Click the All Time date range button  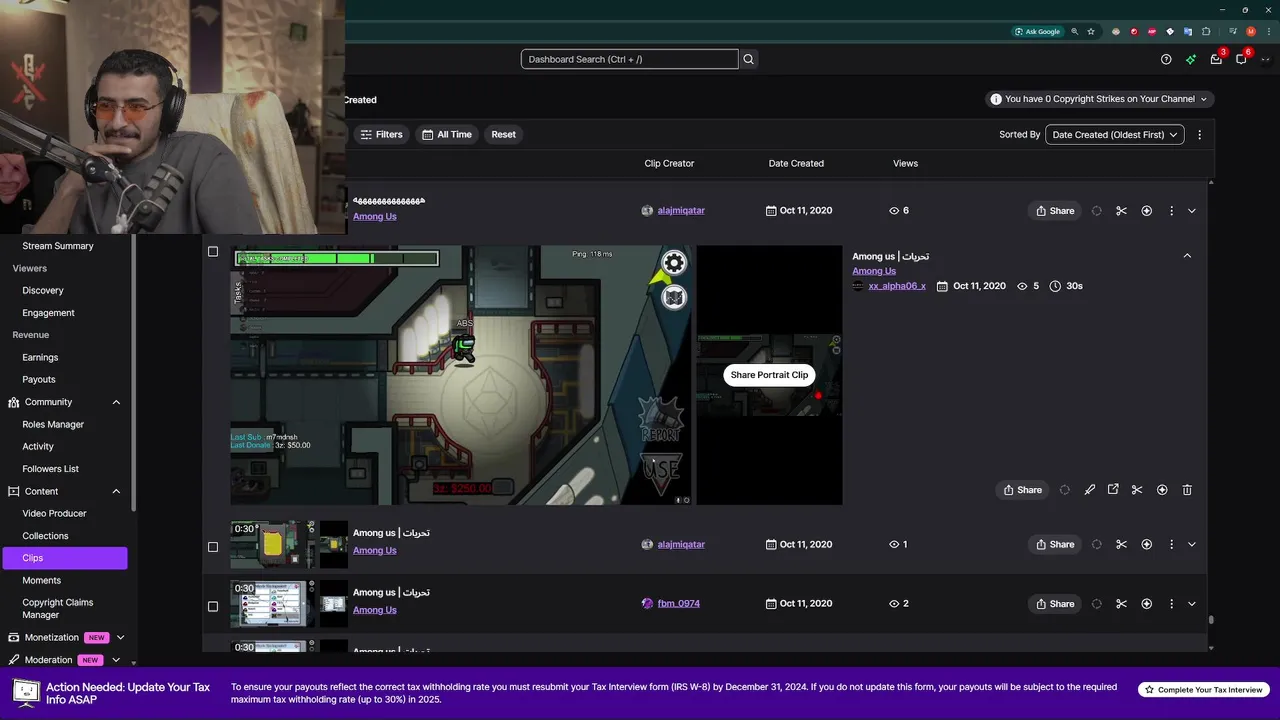pos(446,134)
